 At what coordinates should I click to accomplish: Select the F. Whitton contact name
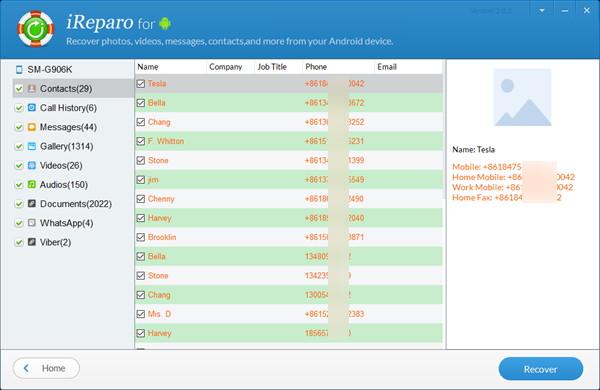[x=166, y=141]
